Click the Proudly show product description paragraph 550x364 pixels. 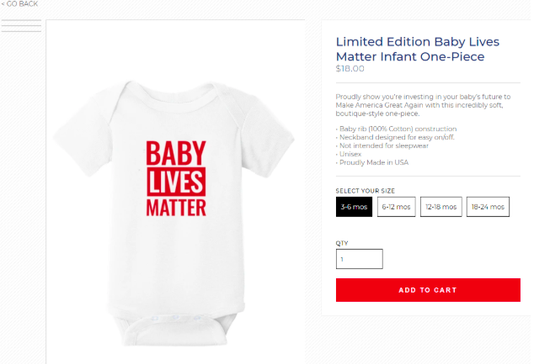(x=423, y=105)
